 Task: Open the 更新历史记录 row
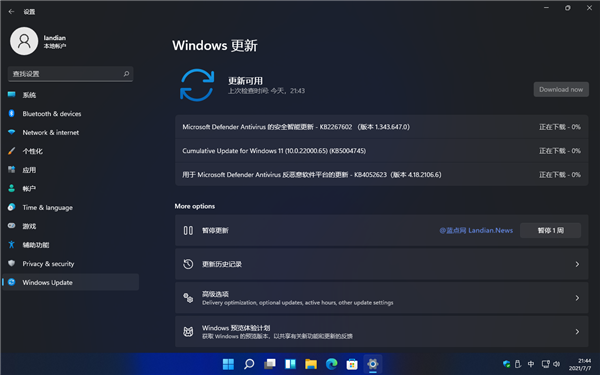[382, 264]
